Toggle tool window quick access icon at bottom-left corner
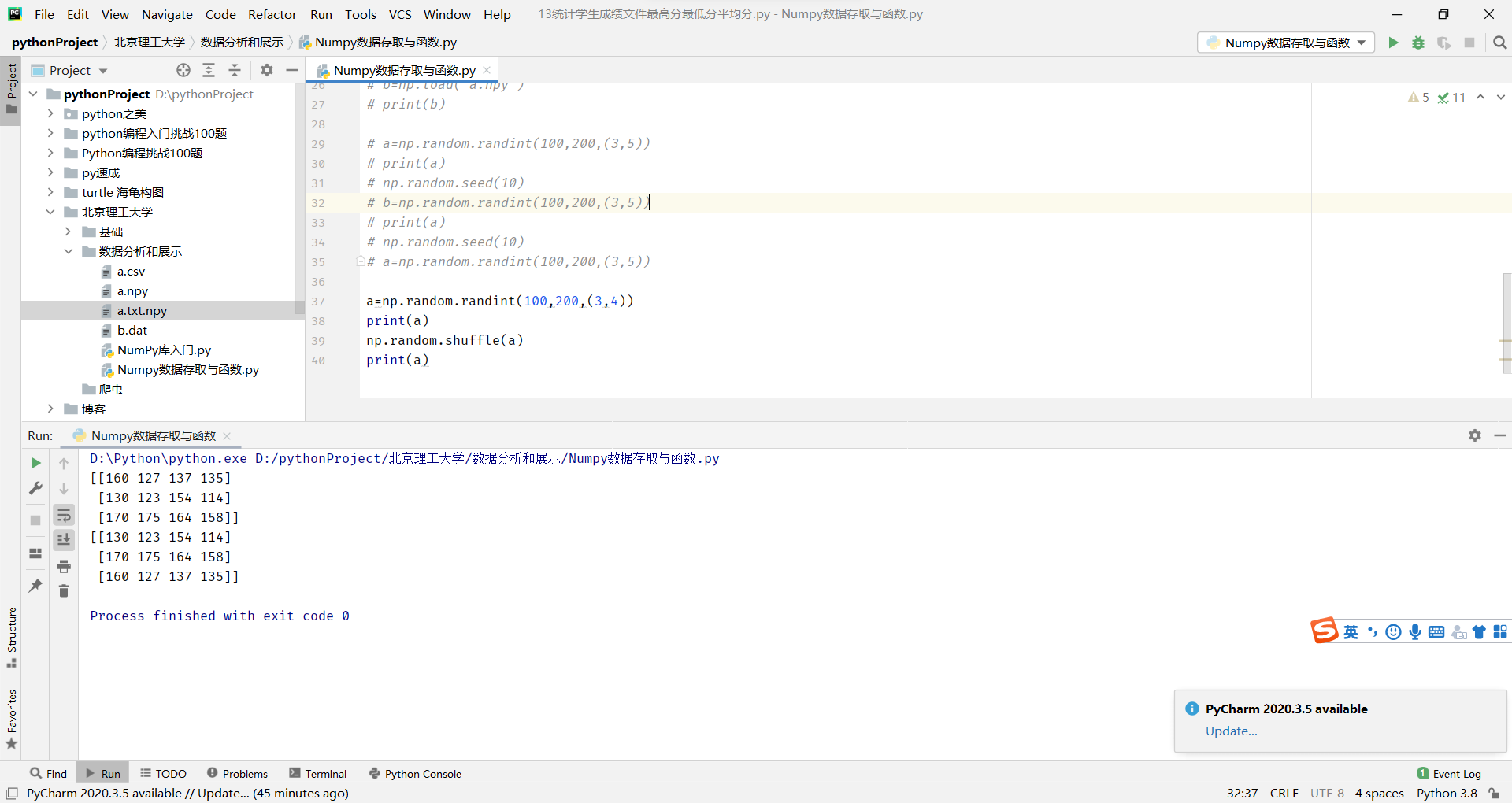 [x=12, y=794]
